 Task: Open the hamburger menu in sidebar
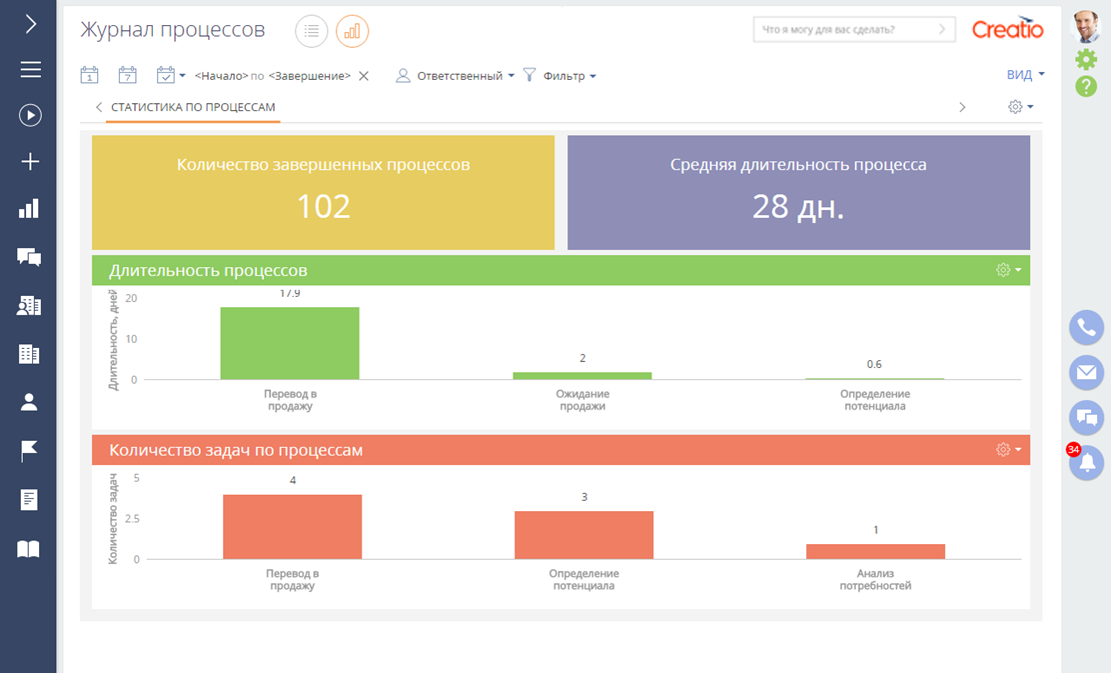tap(30, 69)
